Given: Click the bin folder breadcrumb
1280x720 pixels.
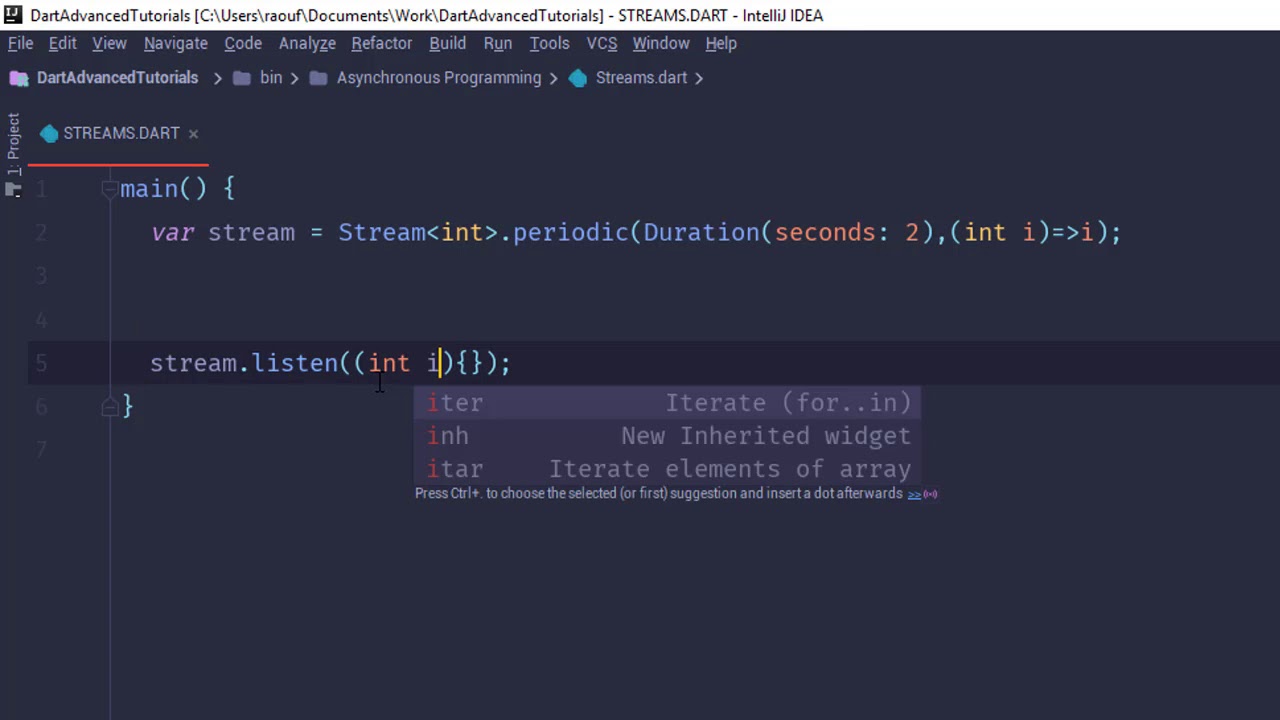Looking at the screenshot, I should [x=271, y=78].
